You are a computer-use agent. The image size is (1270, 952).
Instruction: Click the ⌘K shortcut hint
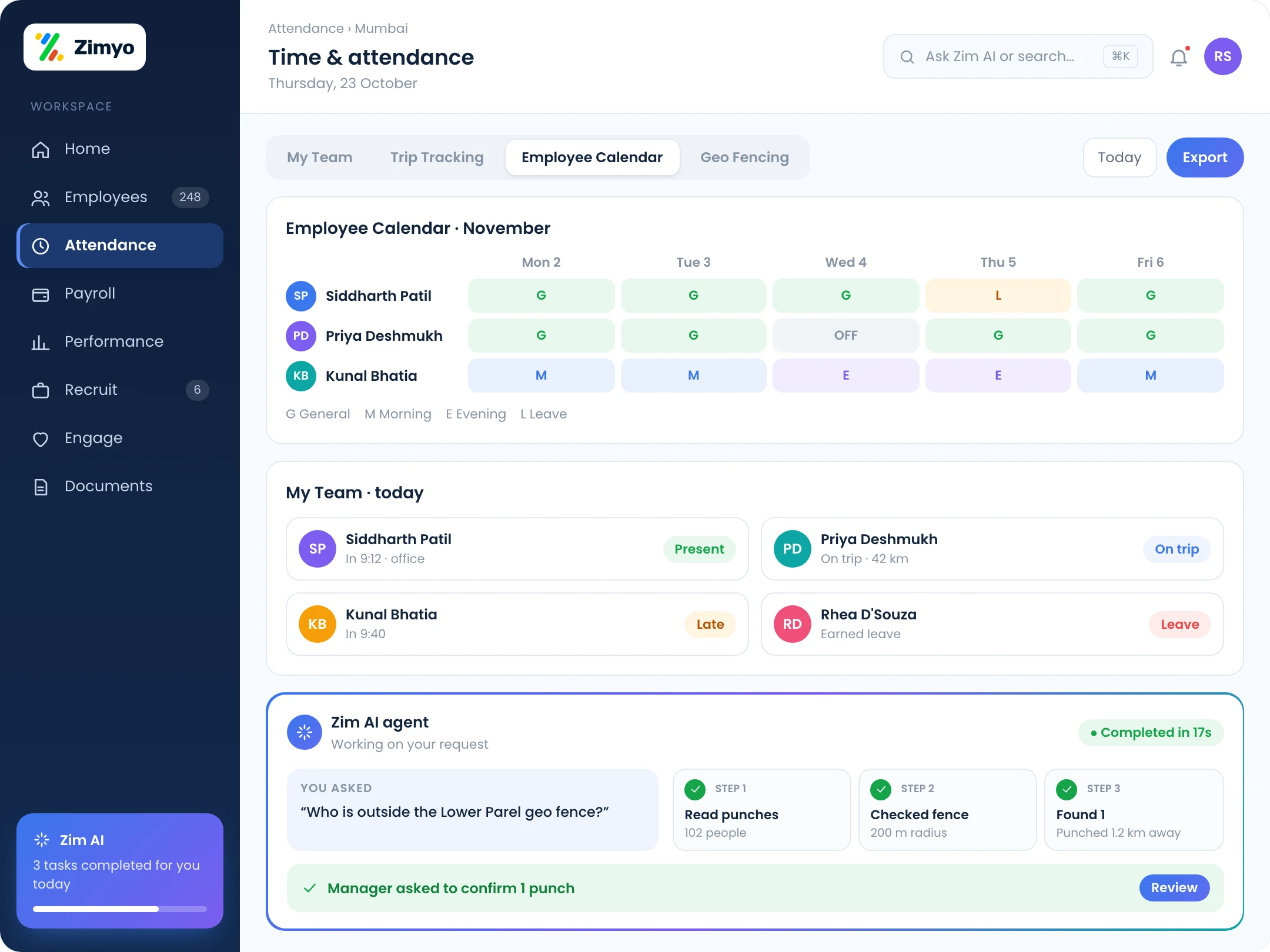point(1121,56)
